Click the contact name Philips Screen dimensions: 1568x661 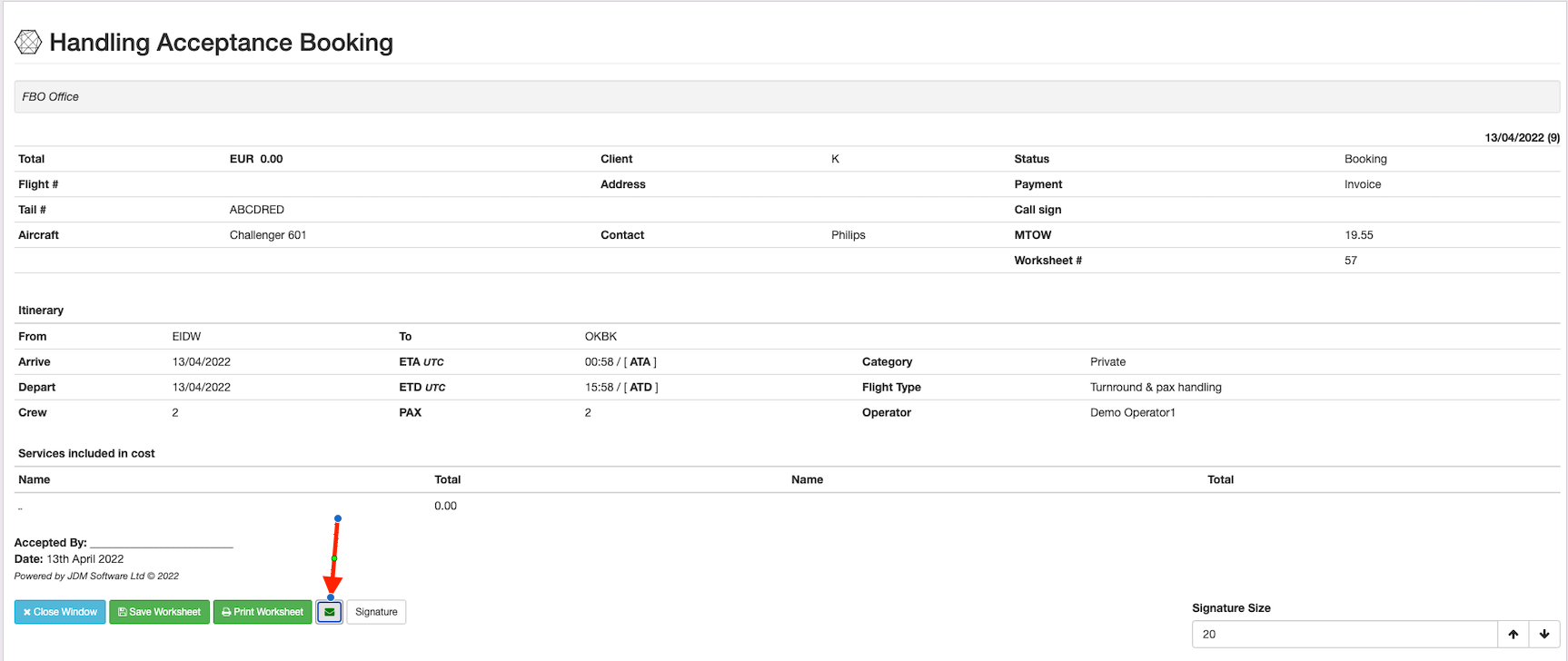[848, 235]
